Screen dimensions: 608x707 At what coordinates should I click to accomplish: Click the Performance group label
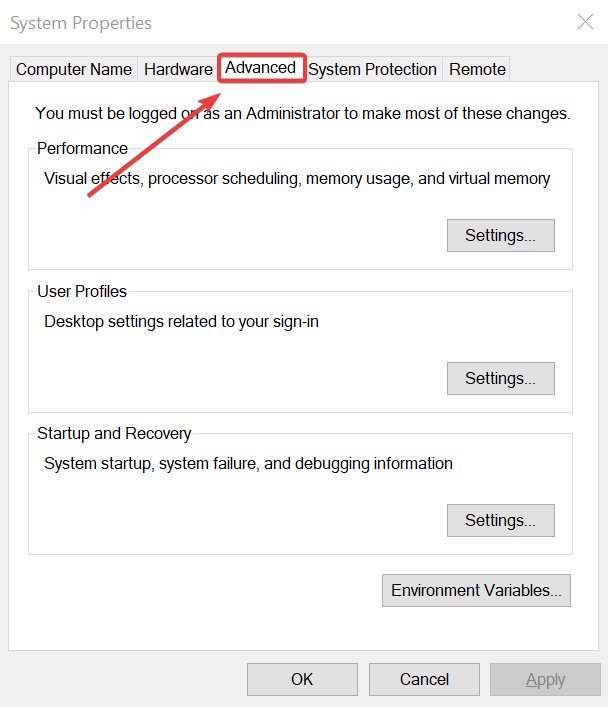pos(83,148)
